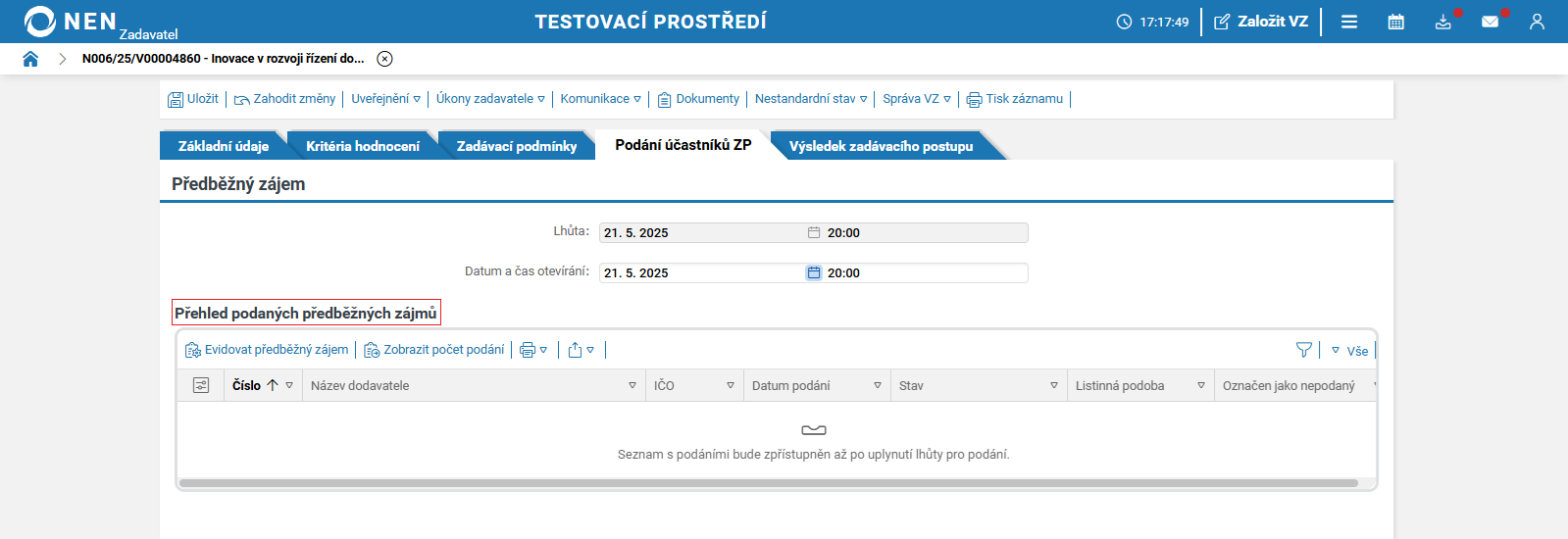
Task: Expand the Nestandardní stav dropdown
Action: (x=811, y=99)
